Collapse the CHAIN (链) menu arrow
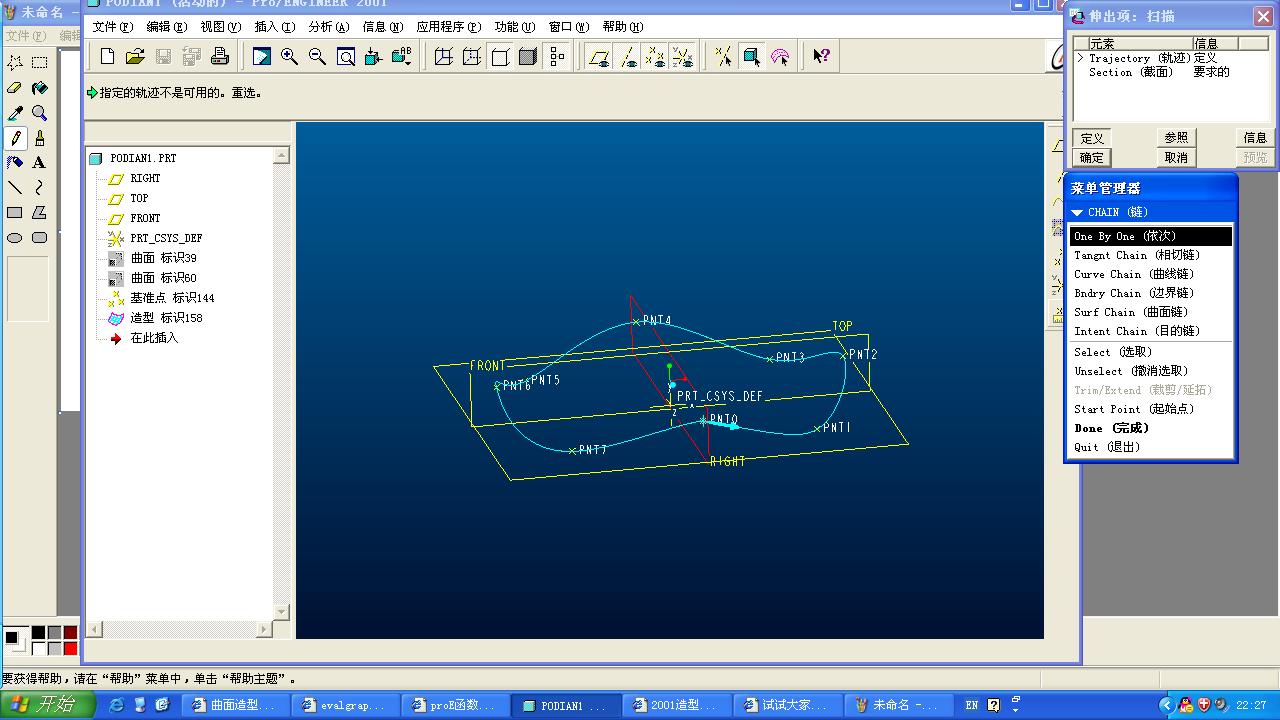The height and width of the screenshot is (720, 1280). (1077, 212)
